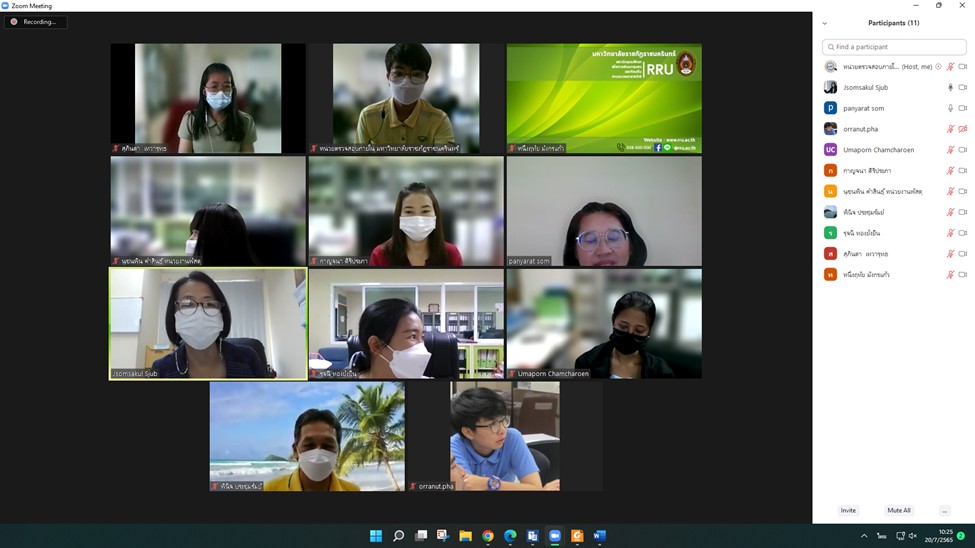Select the green RRU banner video tile
975x548 pixels.
[x=604, y=98]
